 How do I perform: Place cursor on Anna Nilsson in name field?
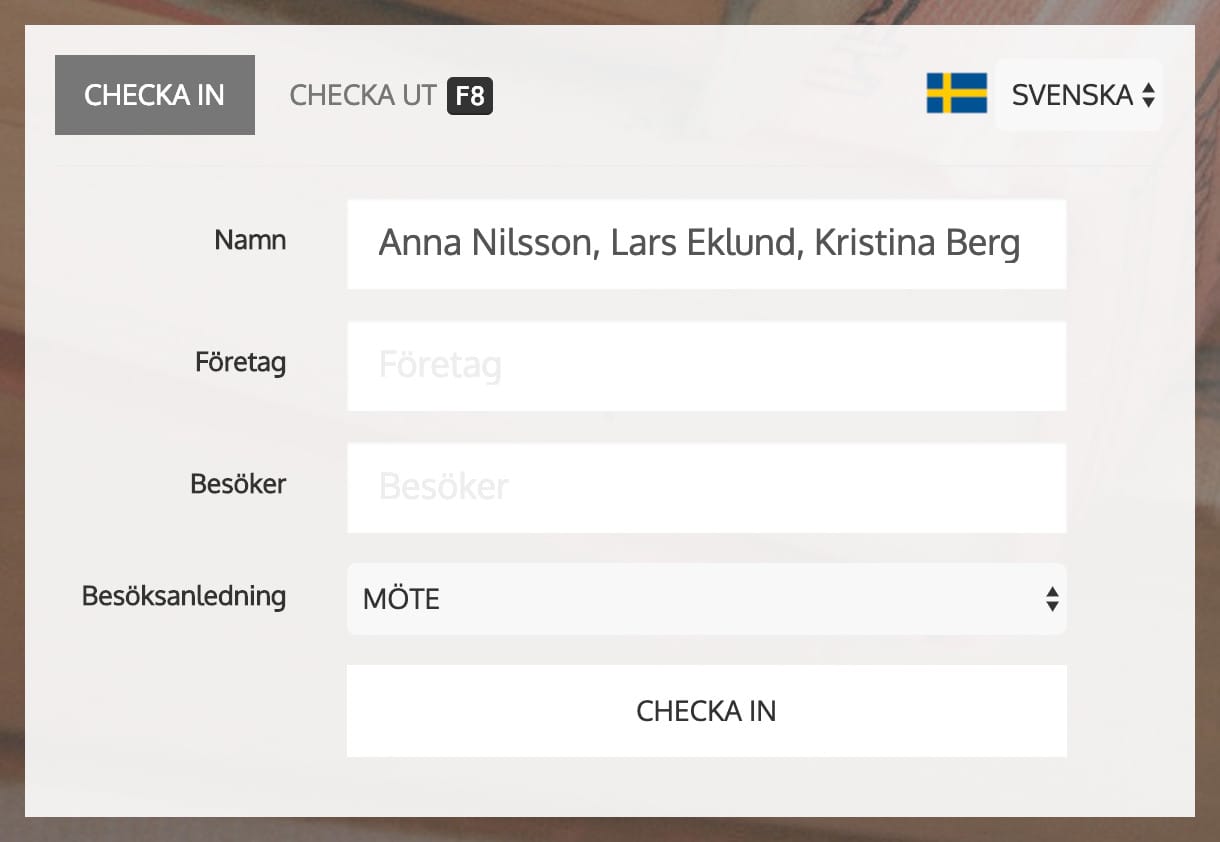pyautogui.click(x=484, y=244)
